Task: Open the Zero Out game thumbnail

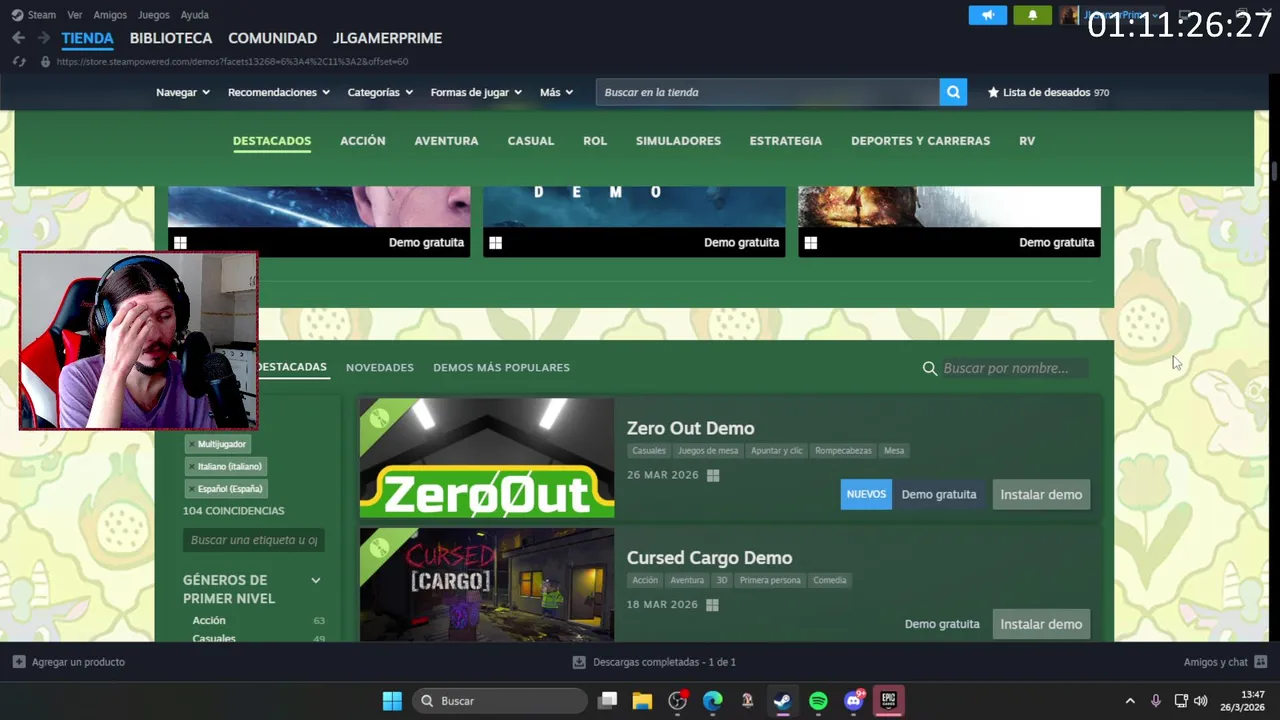Action: point(487,458)
